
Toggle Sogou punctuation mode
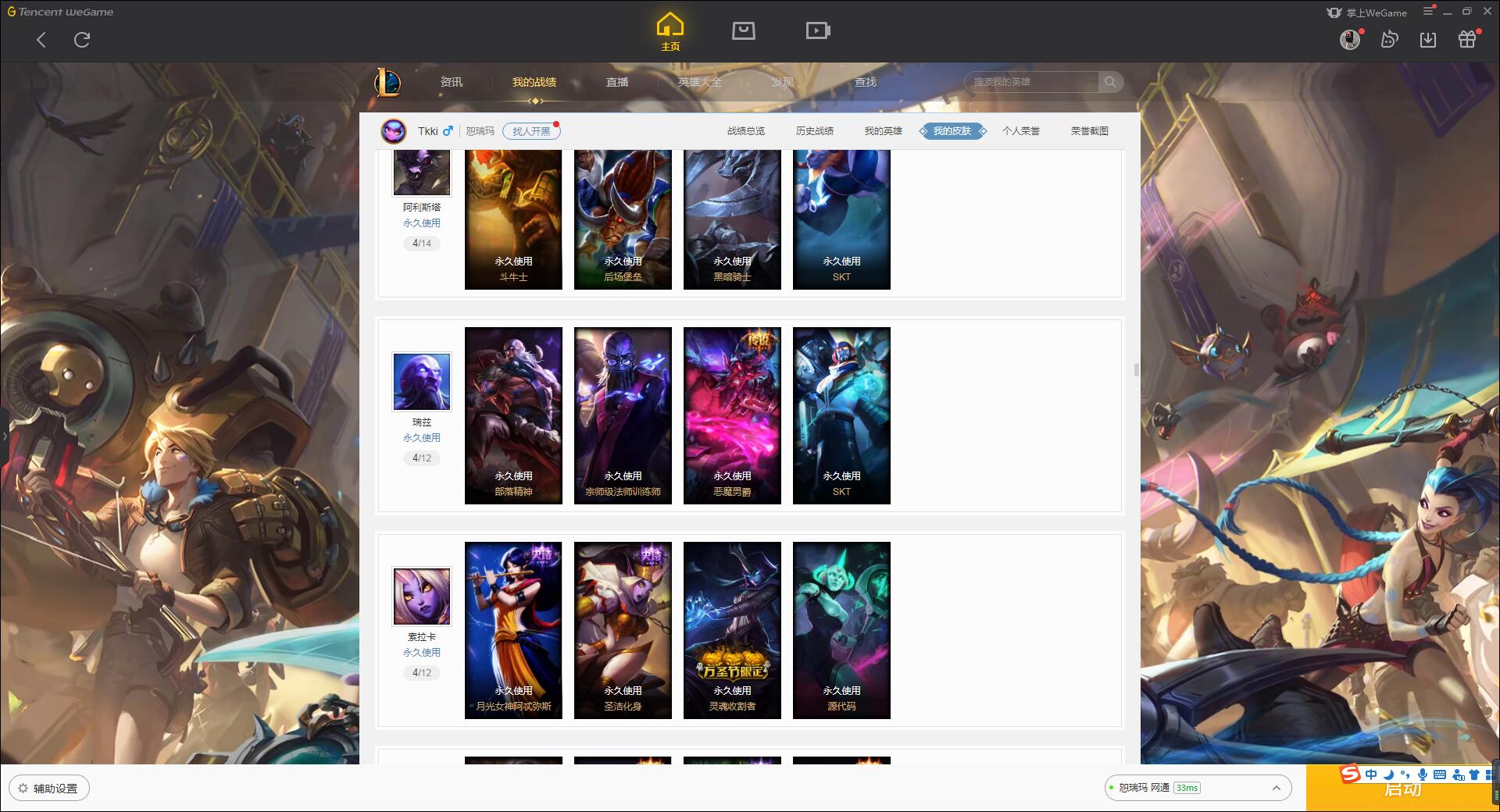click(1405, 775)
